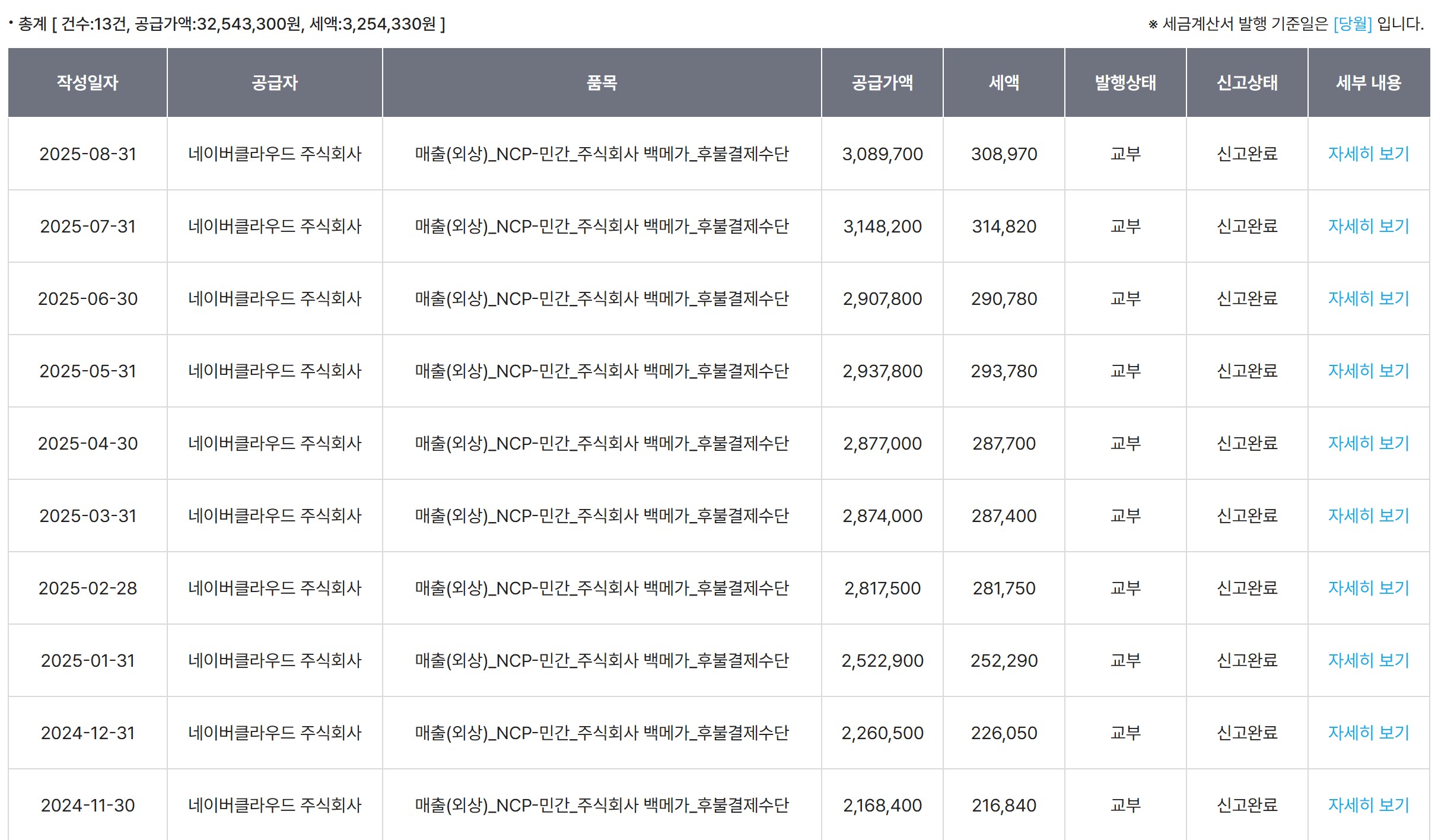View details of the 2025-02-28 invoice
Screen dimensions: 1438x840
pyautogui.click(x=1368, y=588)
